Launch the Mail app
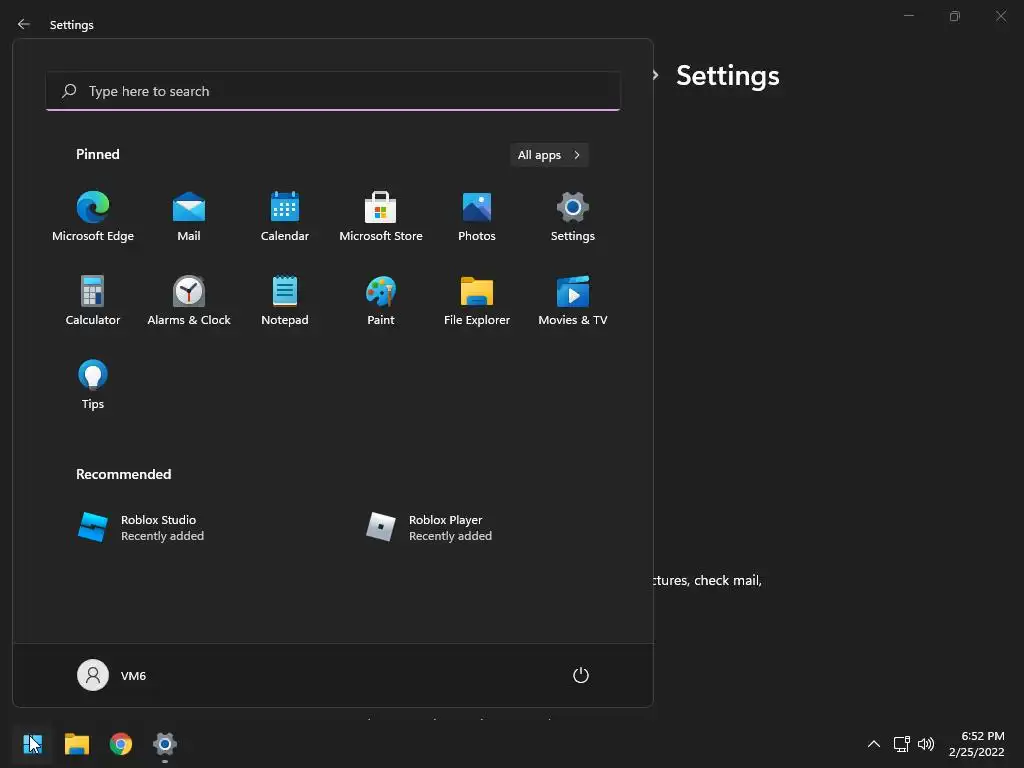1024x768 pixels. 189,217
